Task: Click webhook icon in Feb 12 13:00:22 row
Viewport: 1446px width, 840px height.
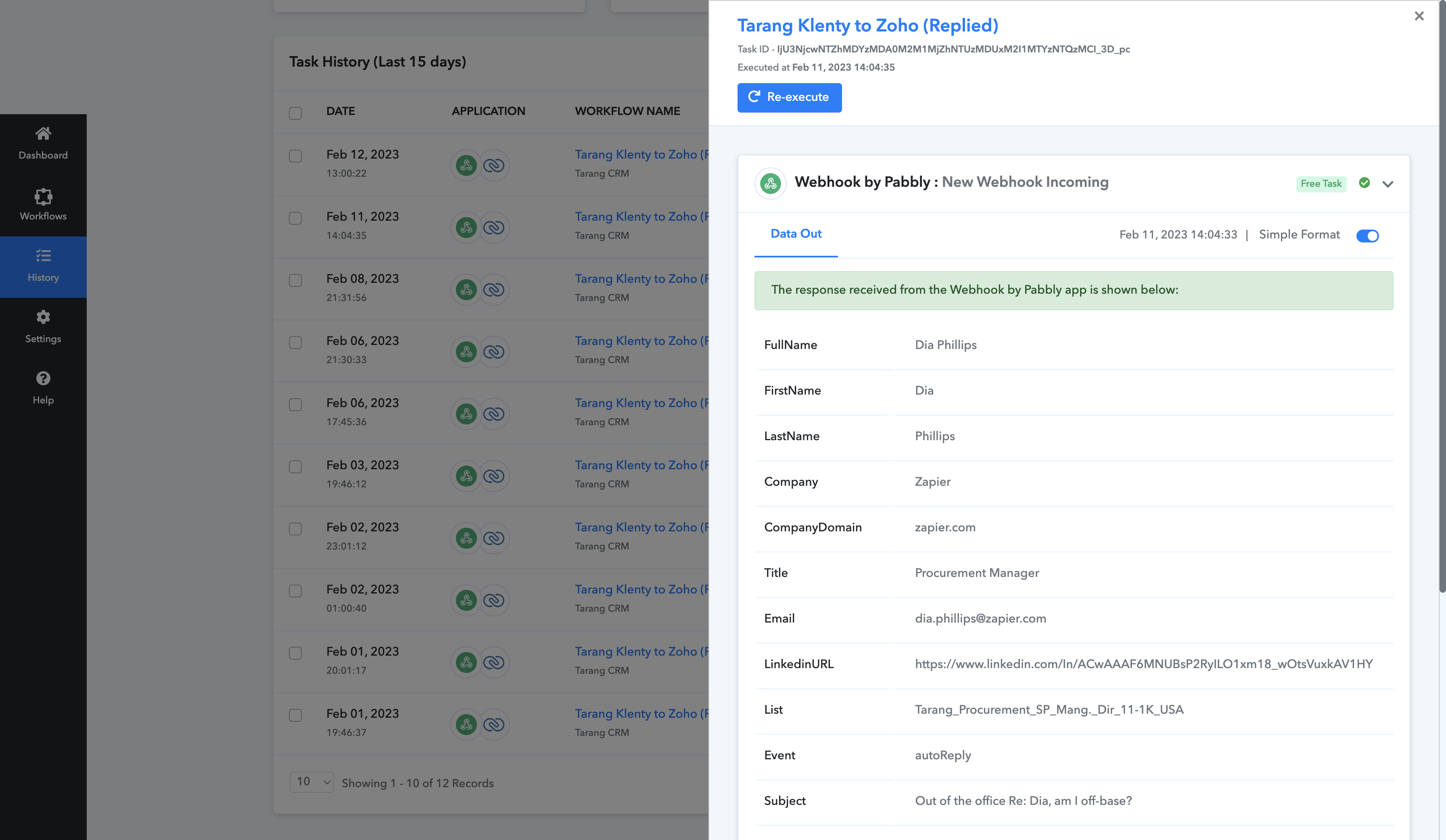Action: (466, 166)
